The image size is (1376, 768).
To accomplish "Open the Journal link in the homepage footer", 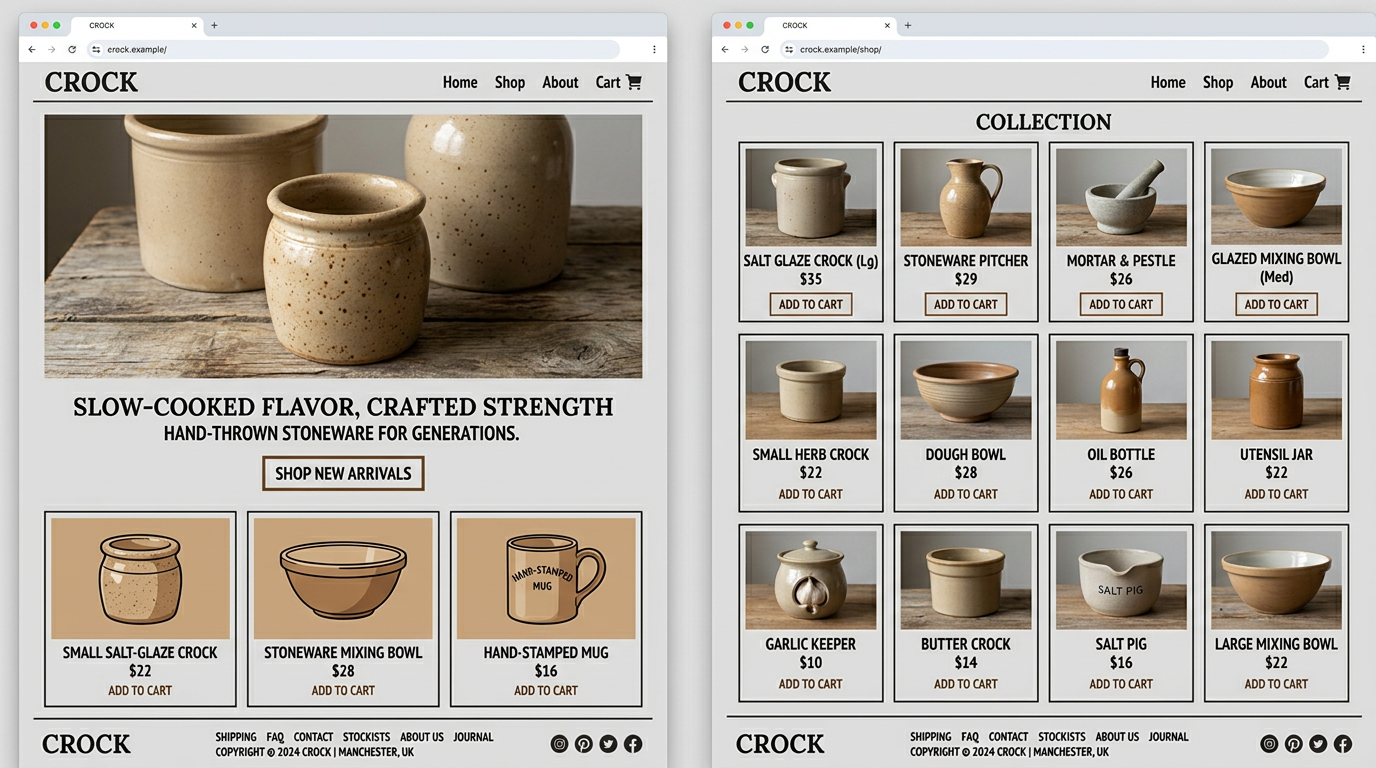I will pos(473,737).
